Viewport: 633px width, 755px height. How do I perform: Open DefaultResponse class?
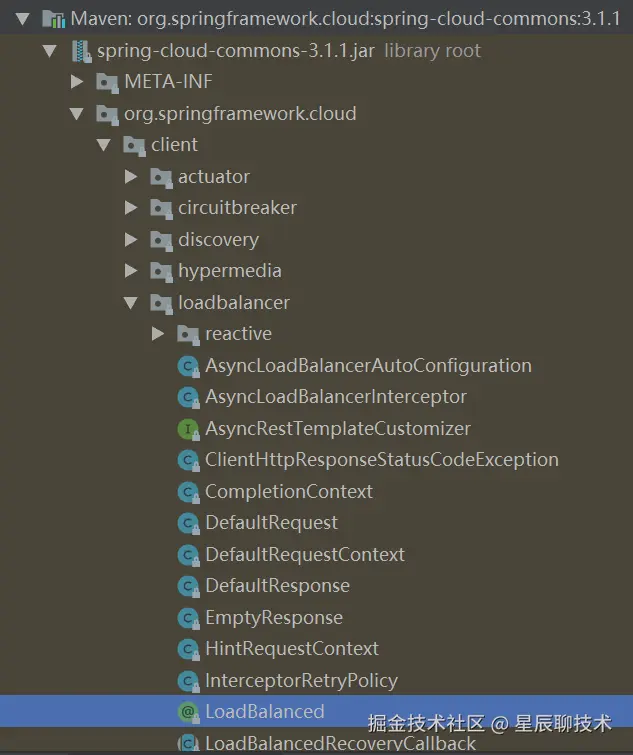tap(277, 586)
